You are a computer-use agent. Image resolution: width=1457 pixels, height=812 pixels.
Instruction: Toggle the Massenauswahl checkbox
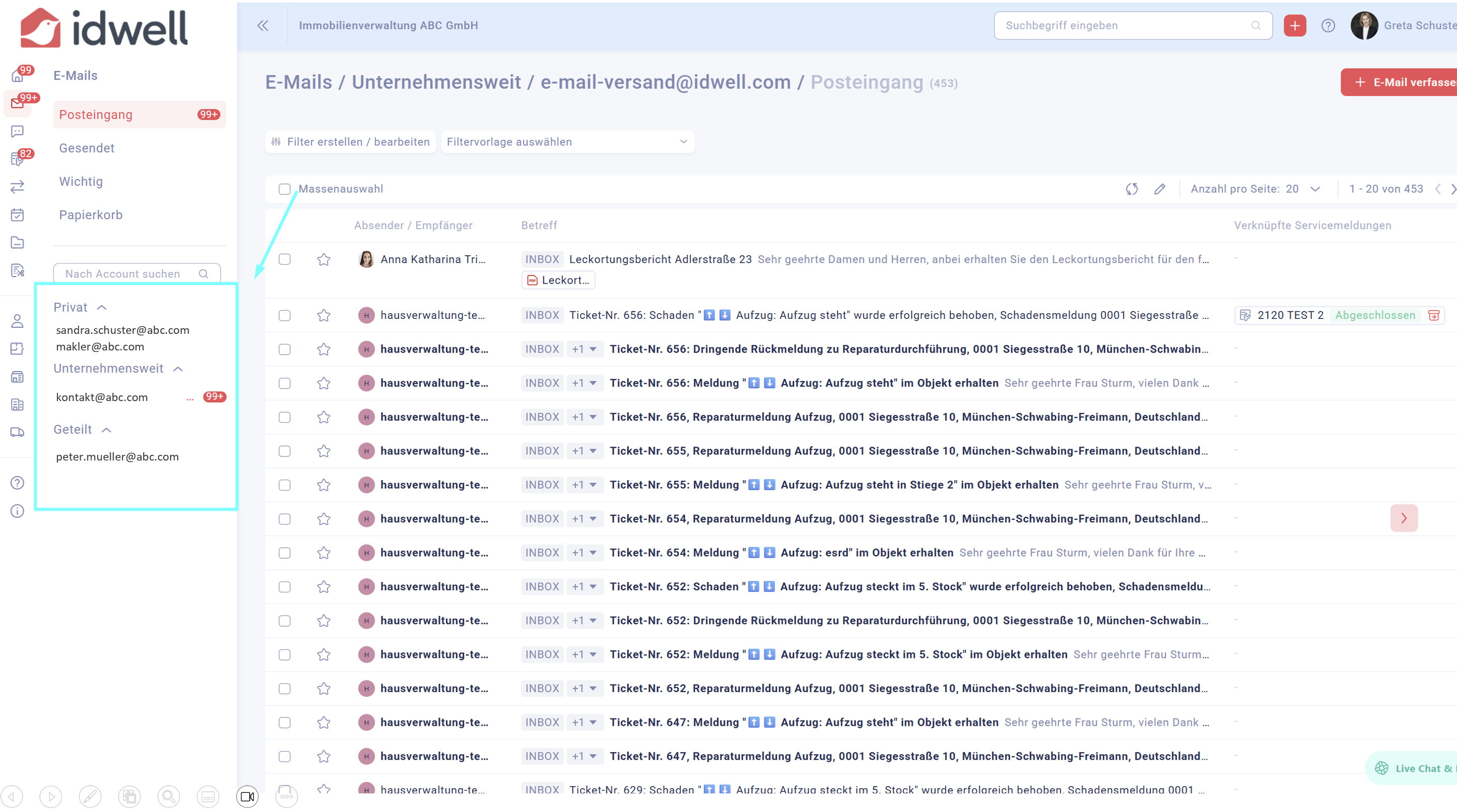pos(284,189)
